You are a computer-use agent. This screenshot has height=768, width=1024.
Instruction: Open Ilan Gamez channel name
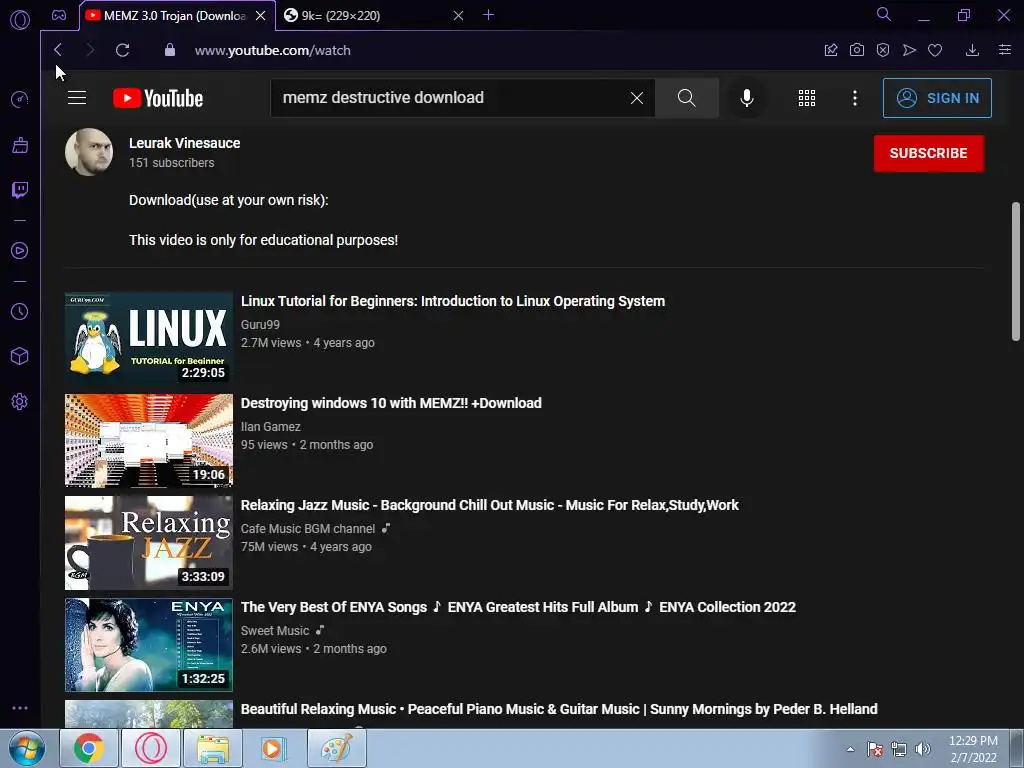[x=271, y=426]
